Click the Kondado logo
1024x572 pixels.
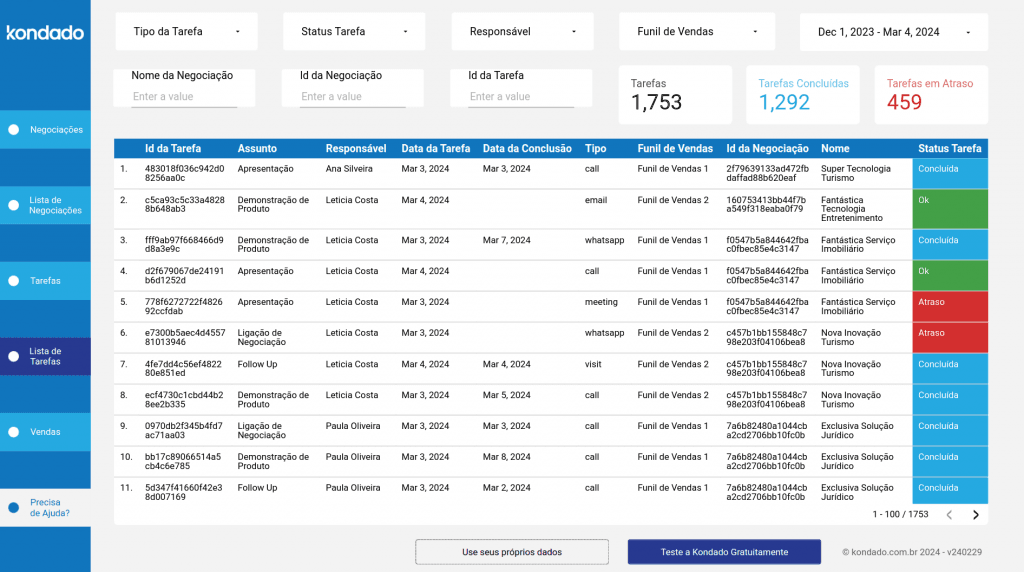[45, 33]
